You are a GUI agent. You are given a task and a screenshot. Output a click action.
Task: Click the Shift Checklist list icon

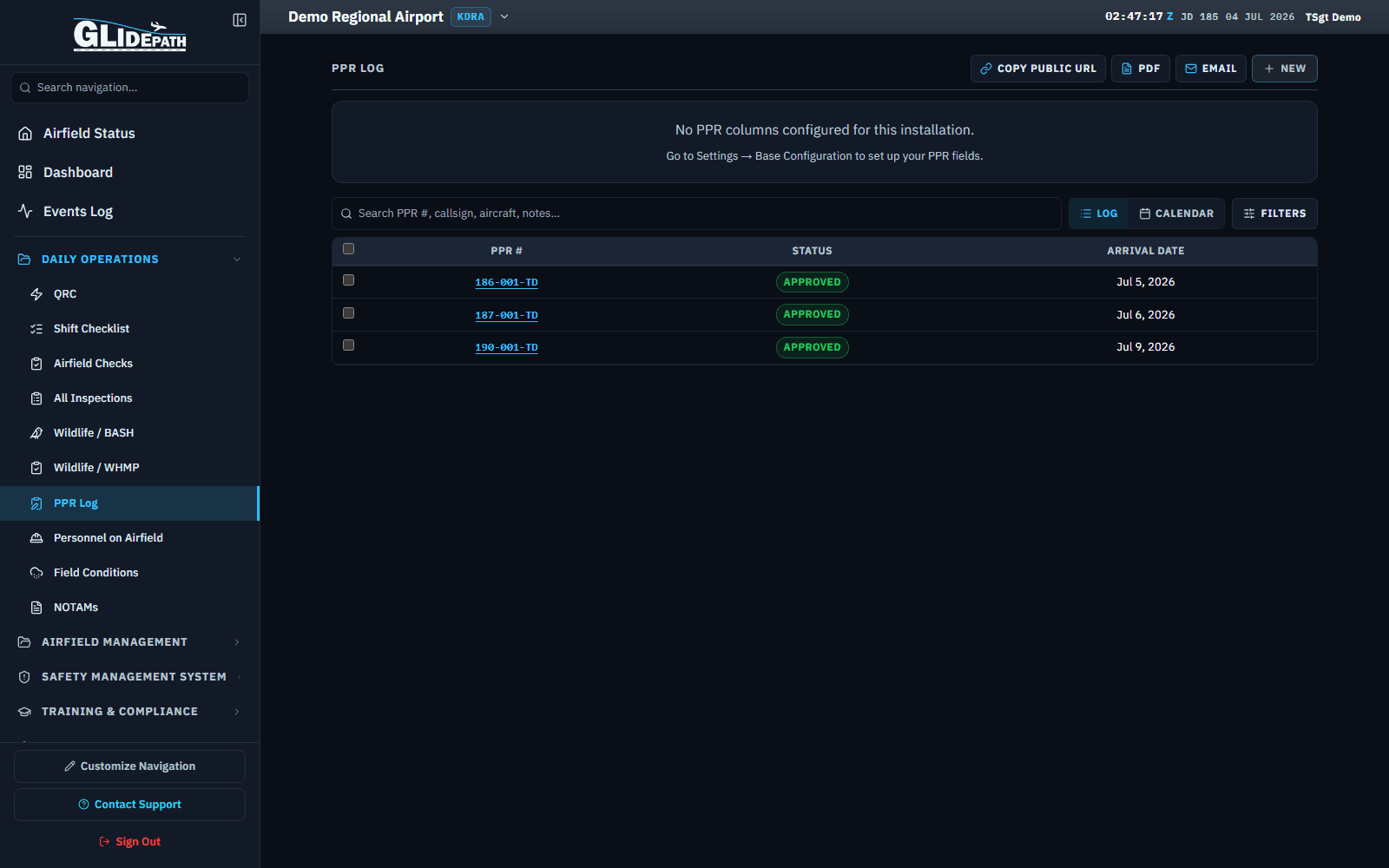[36, 329]
